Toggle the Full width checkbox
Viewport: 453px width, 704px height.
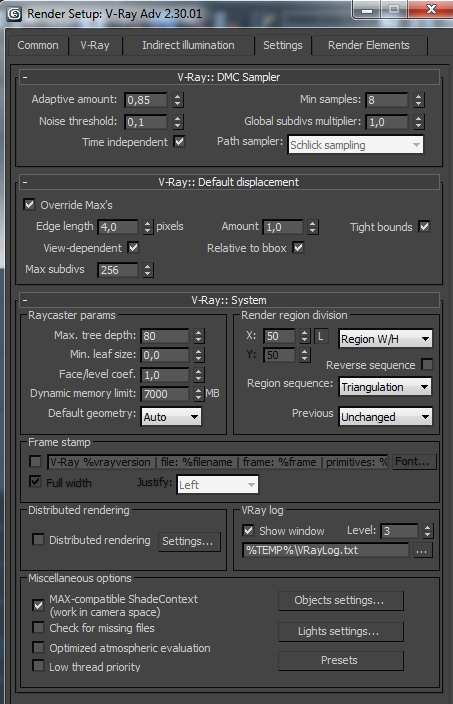click(x=35, y=482)
